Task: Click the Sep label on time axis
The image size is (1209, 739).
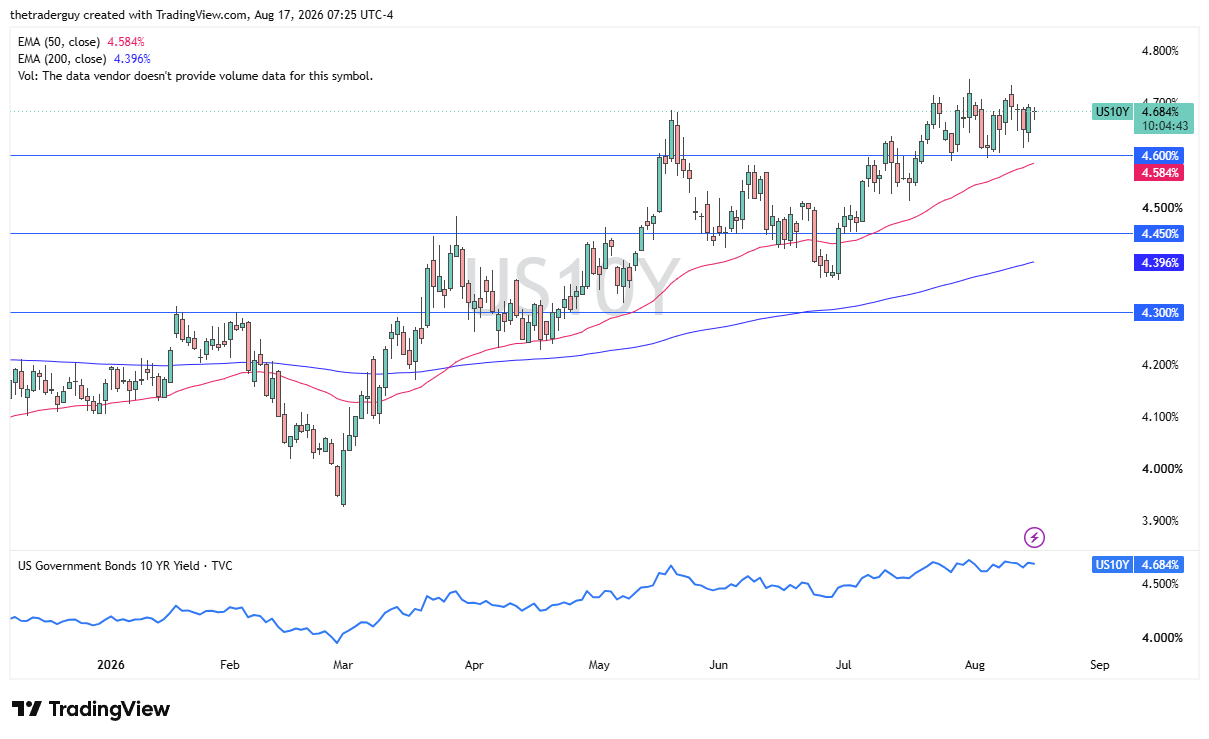Action: click(x=1099, y=664)
